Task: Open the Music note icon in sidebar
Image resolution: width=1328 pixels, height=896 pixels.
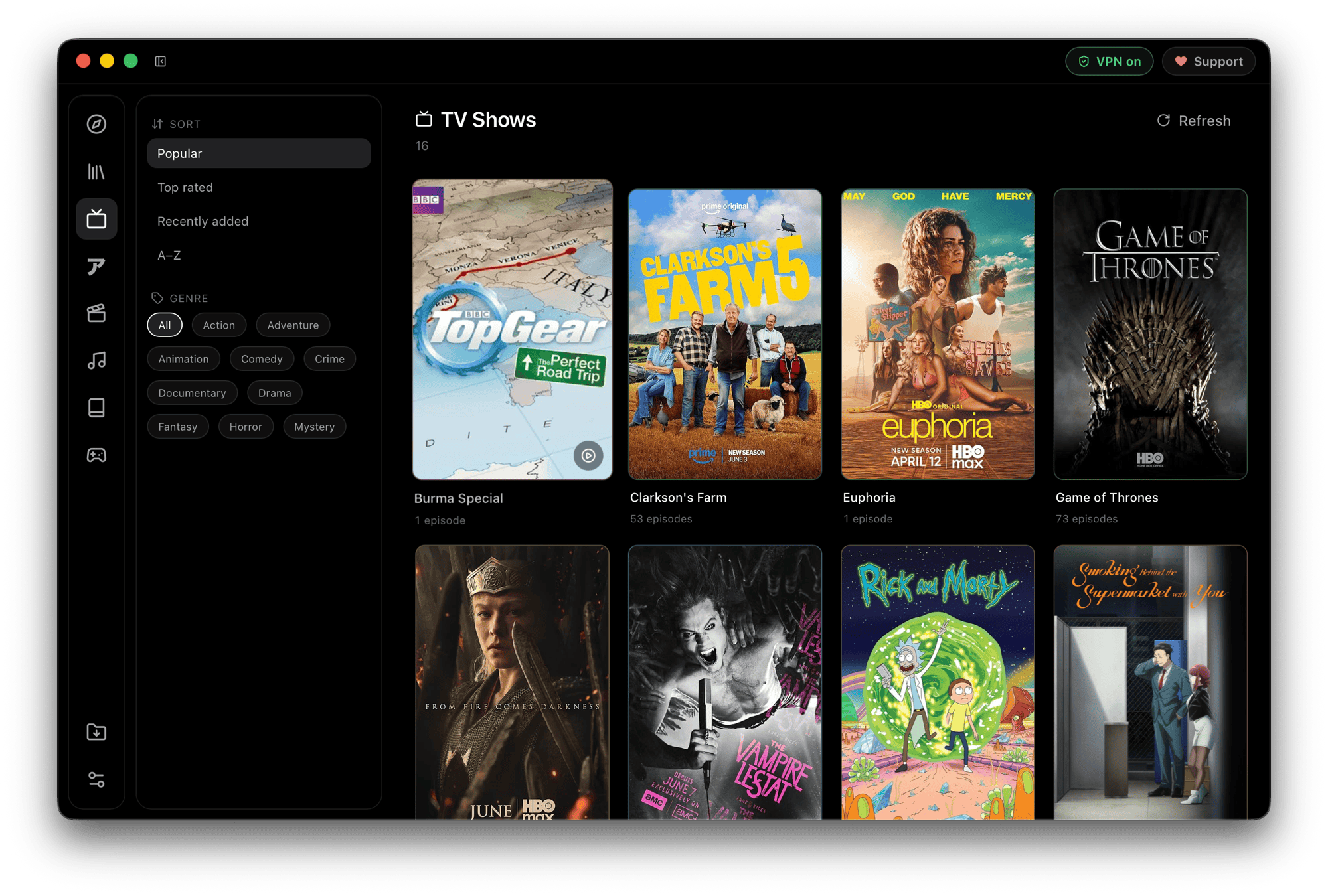Action: [96, 360]
